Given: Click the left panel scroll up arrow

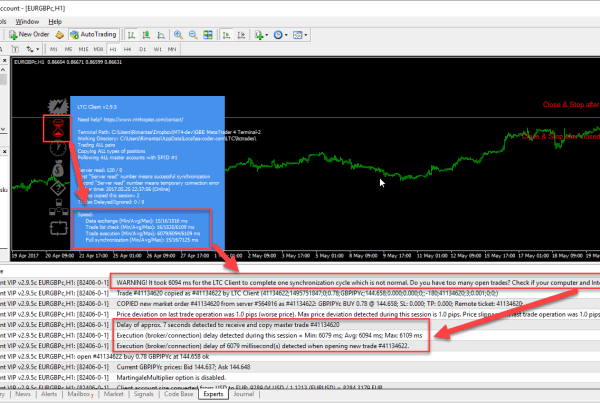Looking at the screenshot, I should (3, 70).
